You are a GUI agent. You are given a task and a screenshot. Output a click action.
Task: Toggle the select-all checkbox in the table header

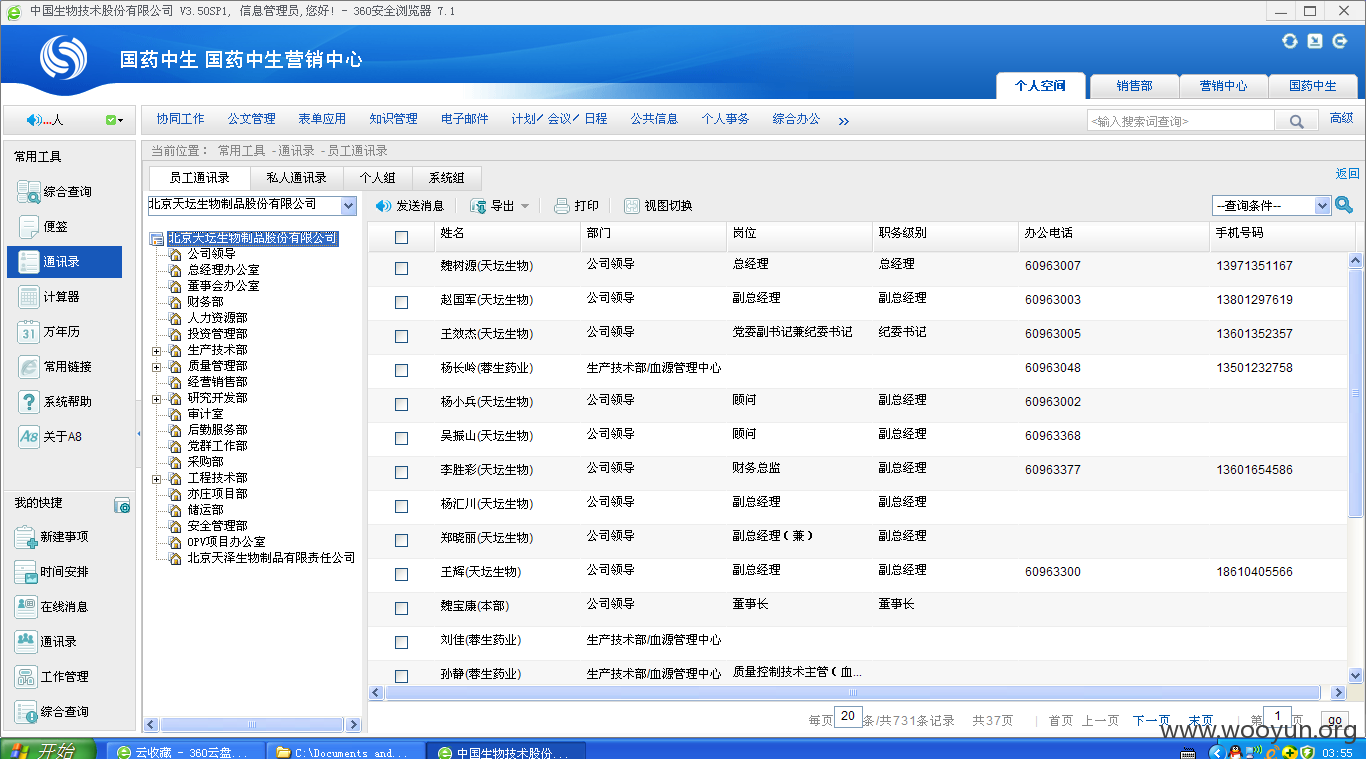[x=401, y=237]
